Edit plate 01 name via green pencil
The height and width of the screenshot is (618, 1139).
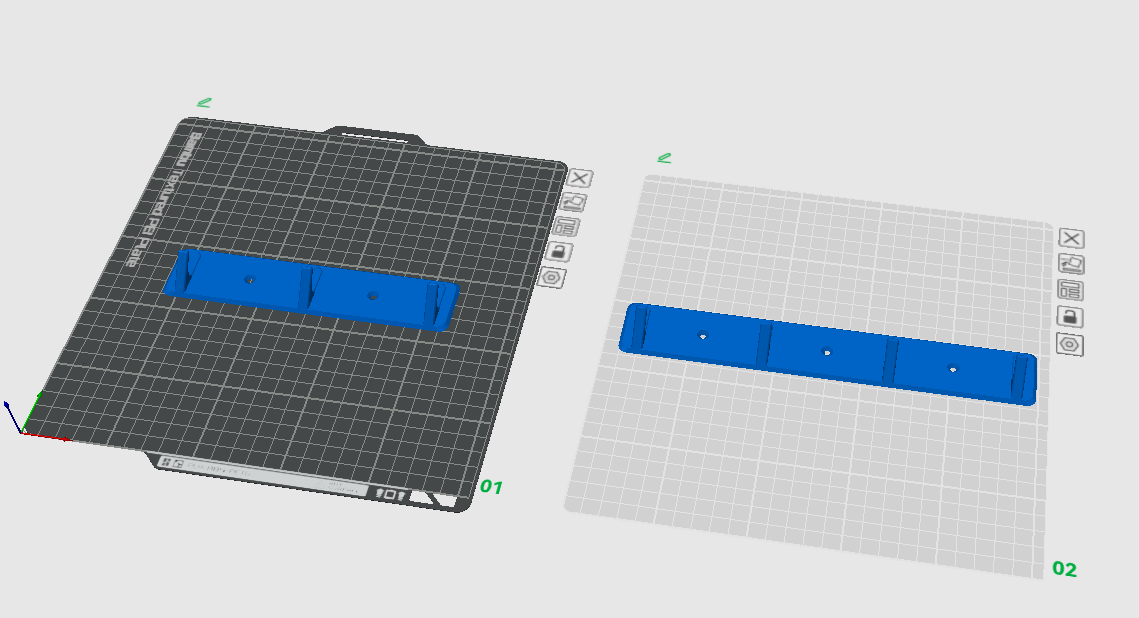point(204,102)
